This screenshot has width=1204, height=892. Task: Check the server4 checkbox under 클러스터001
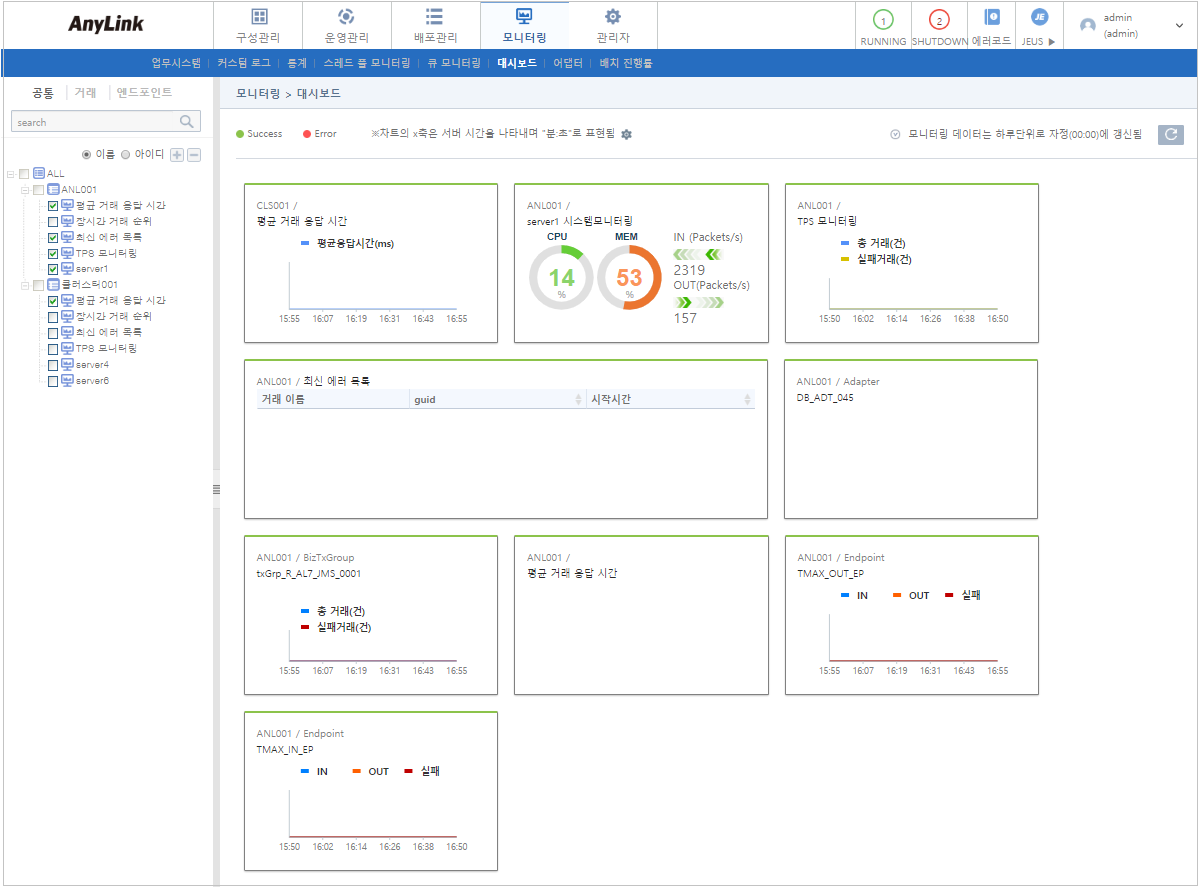tap(53, 364)
